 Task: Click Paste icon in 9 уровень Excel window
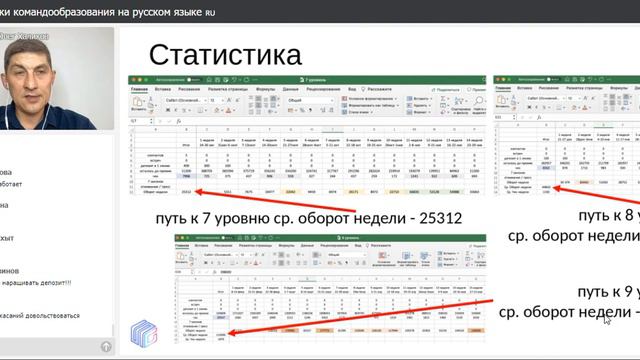tap(181, 256)
